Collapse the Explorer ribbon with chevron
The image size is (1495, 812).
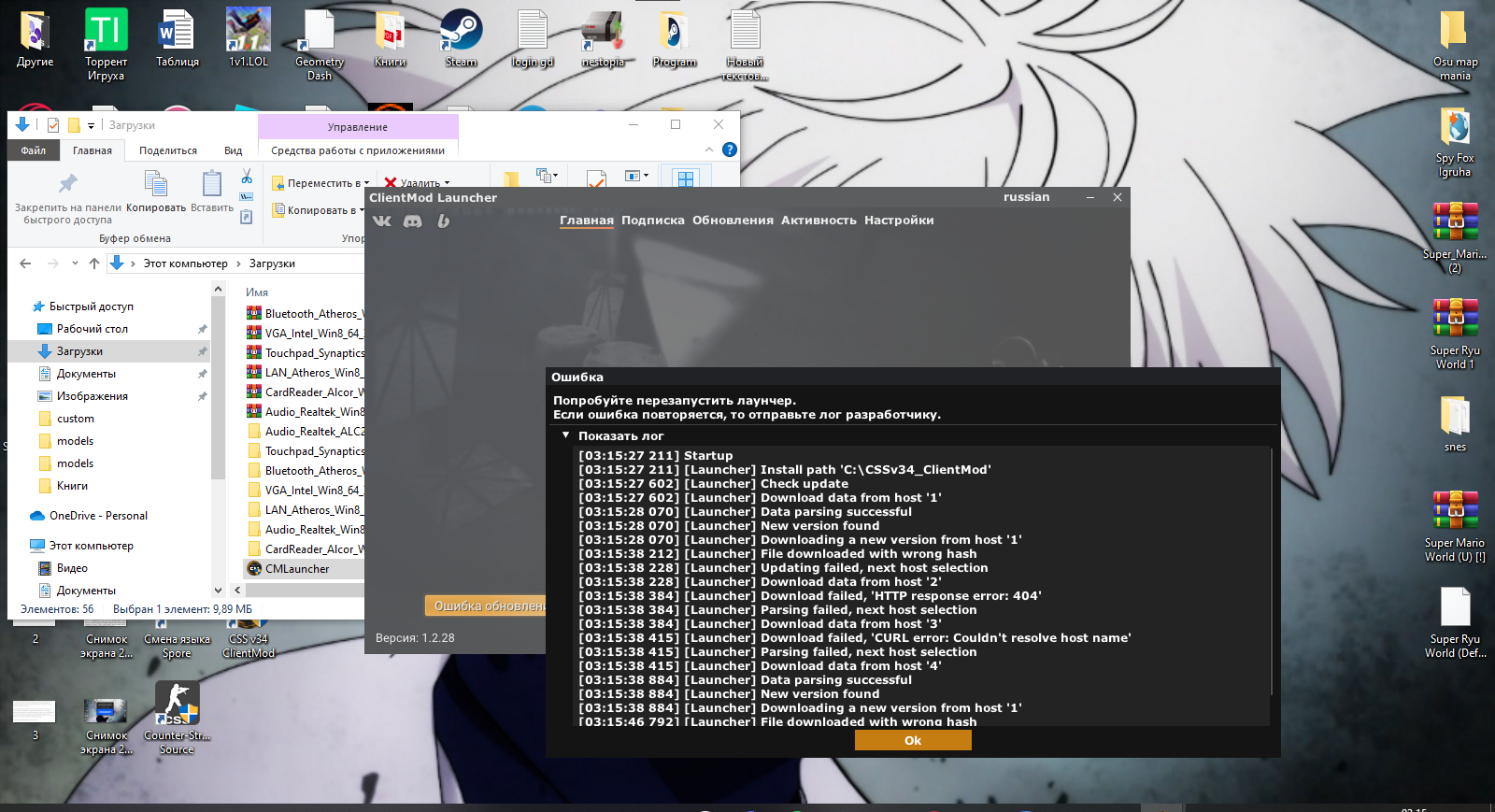point(708,150)
